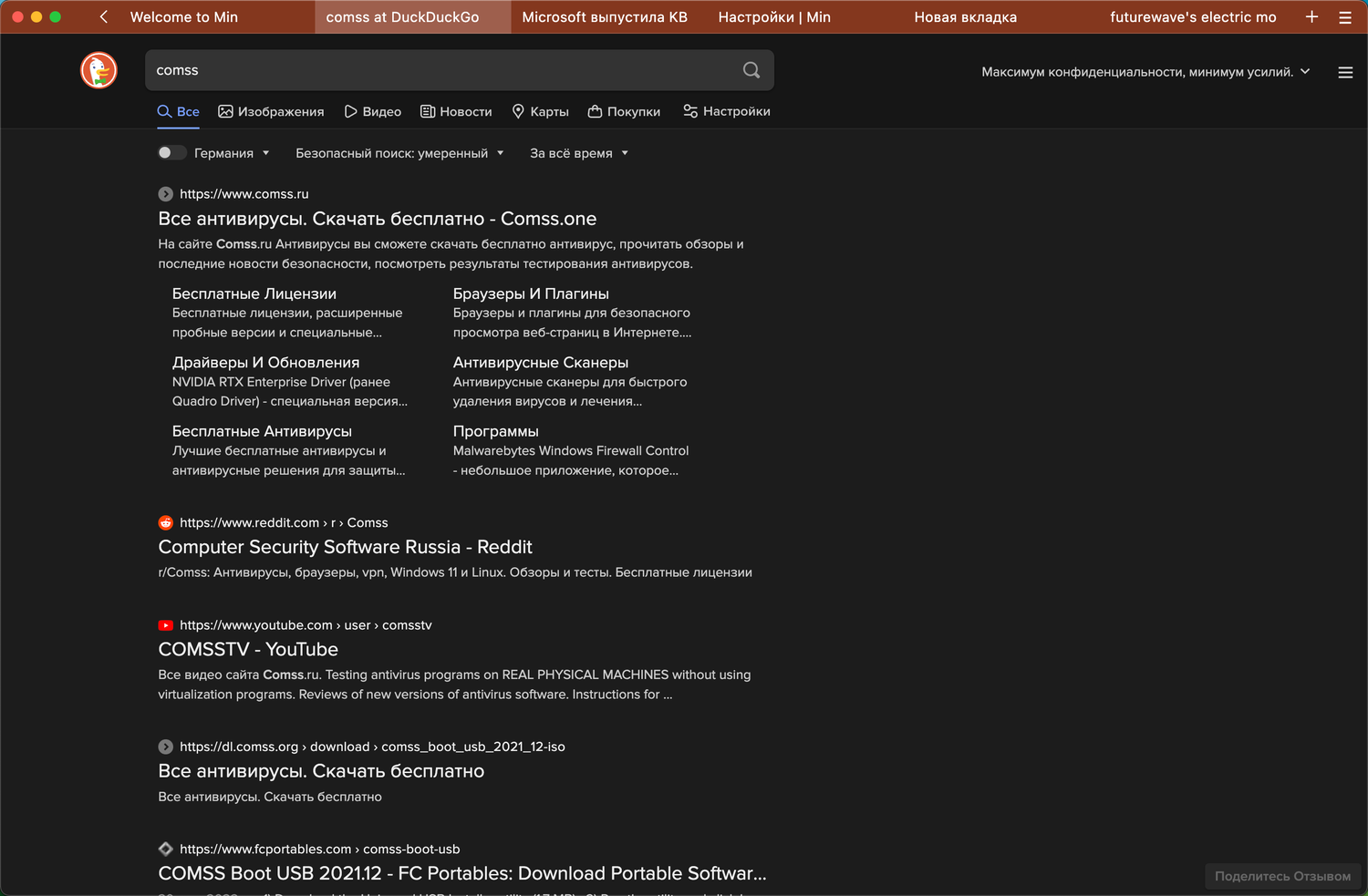Click youtube.com › user › comsstv URL
The width and height of the screenshot is (1368, 896).
(x=306, y=625)
